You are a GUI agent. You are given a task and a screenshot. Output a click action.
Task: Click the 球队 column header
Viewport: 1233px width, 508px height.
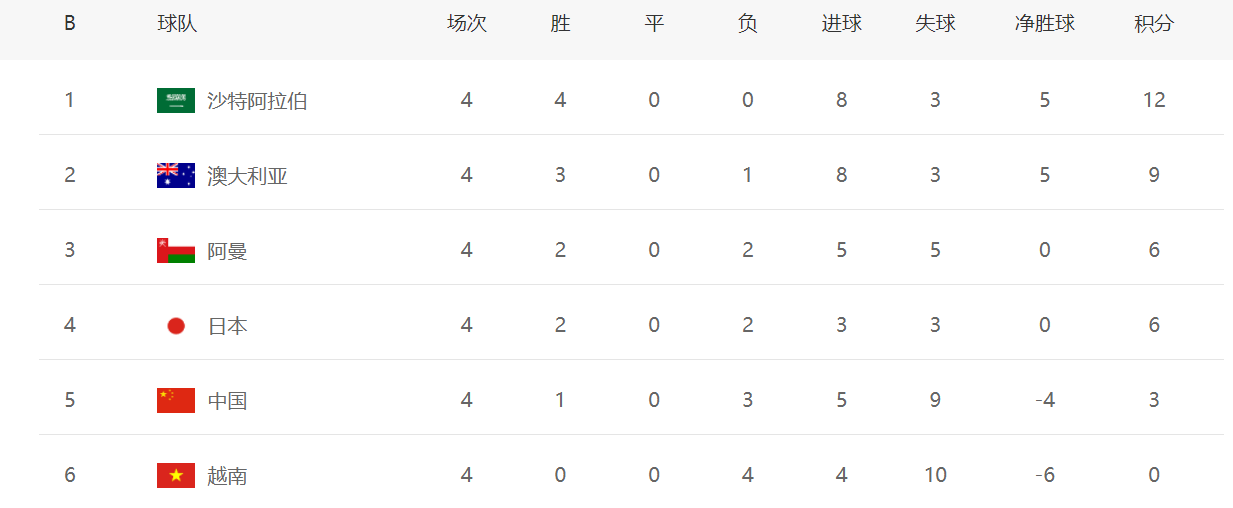[x=177, y=24]
